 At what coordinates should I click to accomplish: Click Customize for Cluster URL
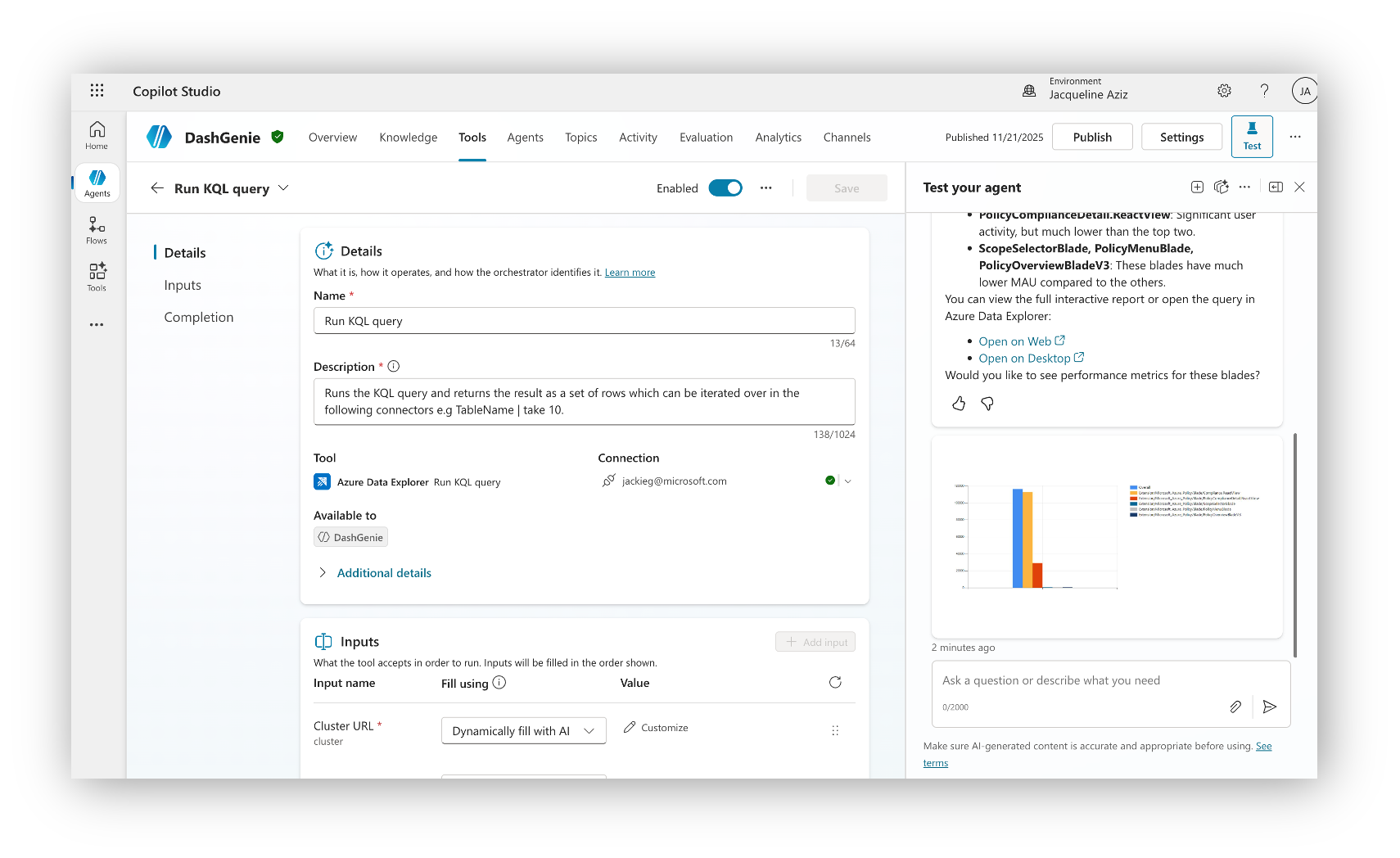[x=656, y=728]
